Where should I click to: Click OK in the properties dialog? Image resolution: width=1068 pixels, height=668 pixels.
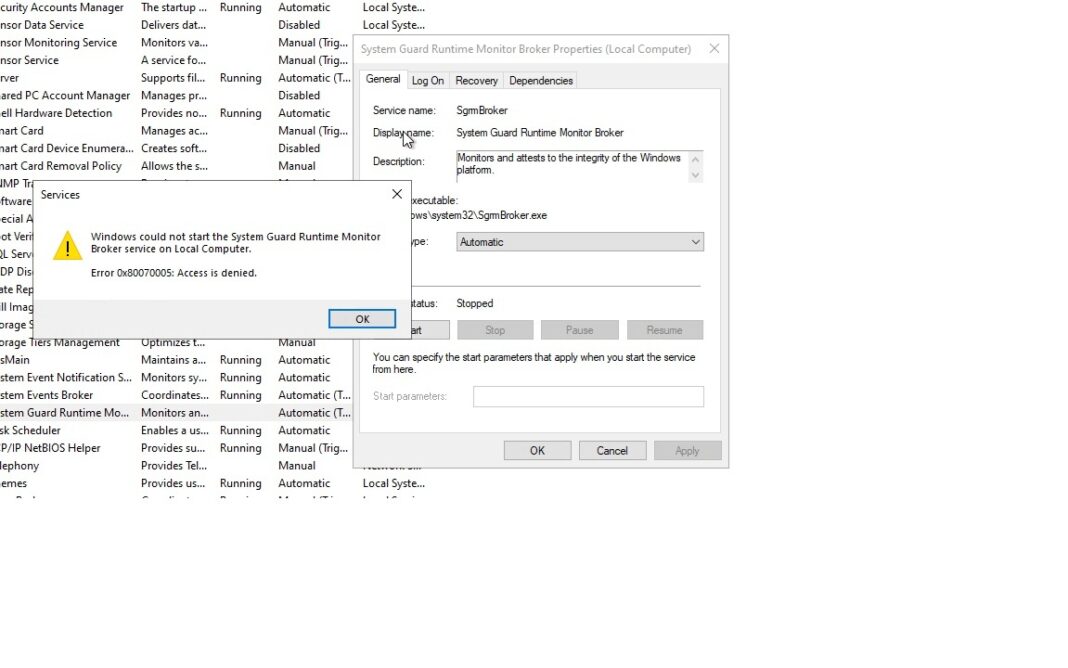pos(537,449)
